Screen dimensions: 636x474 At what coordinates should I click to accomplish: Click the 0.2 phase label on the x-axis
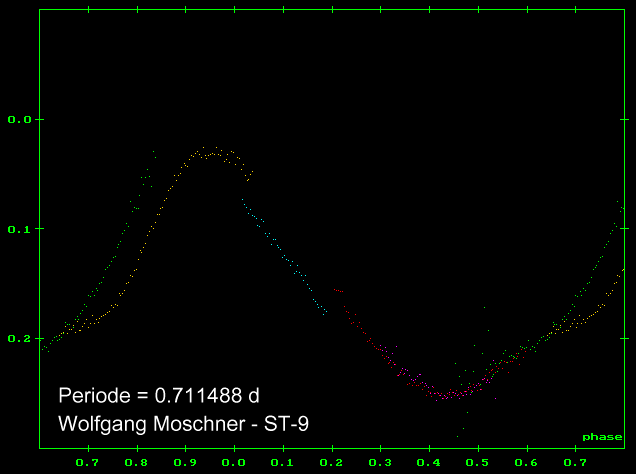(x=331, y=464)
